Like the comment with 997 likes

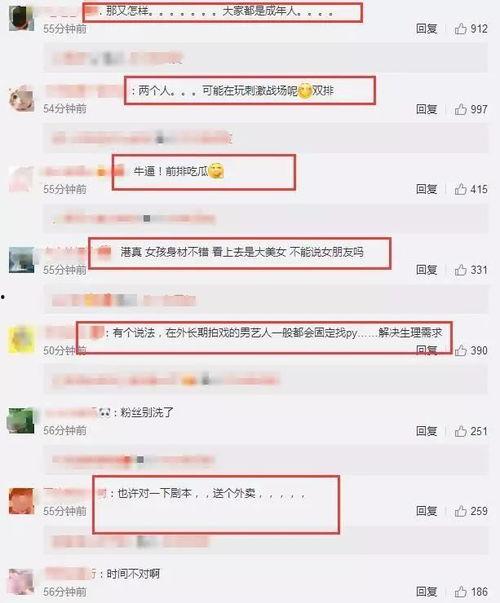(x=460, y=109)
